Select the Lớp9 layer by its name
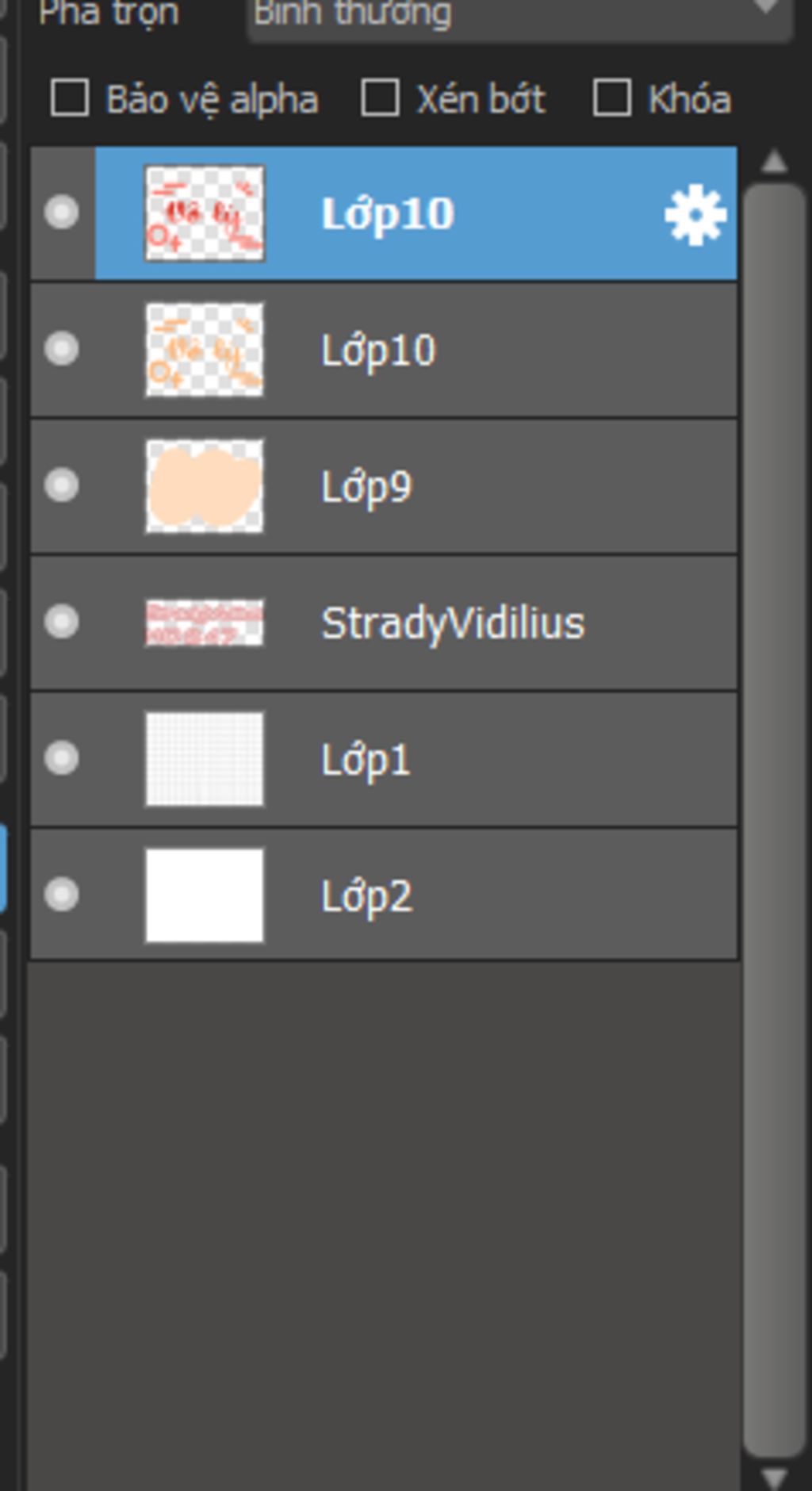Image resolution: width=812 pixels, height=1491 pixels. (x=366, y=487)
